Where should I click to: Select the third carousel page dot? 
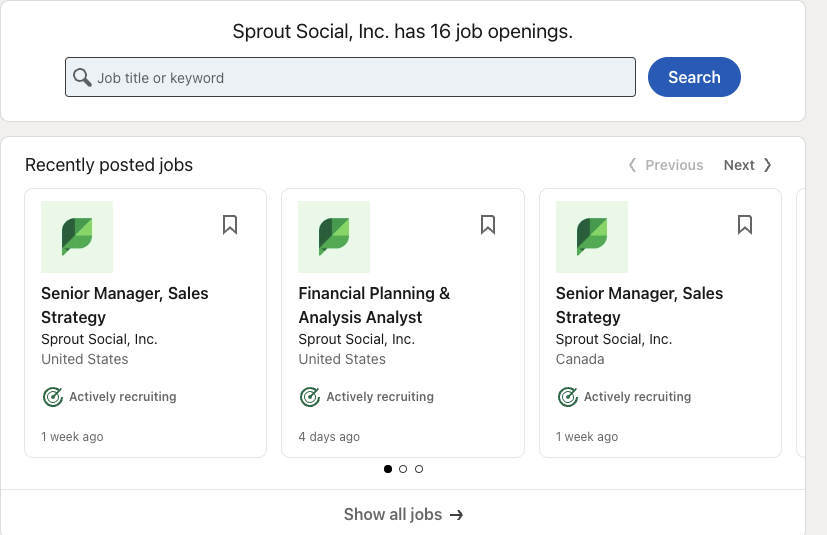click(419, 468)
